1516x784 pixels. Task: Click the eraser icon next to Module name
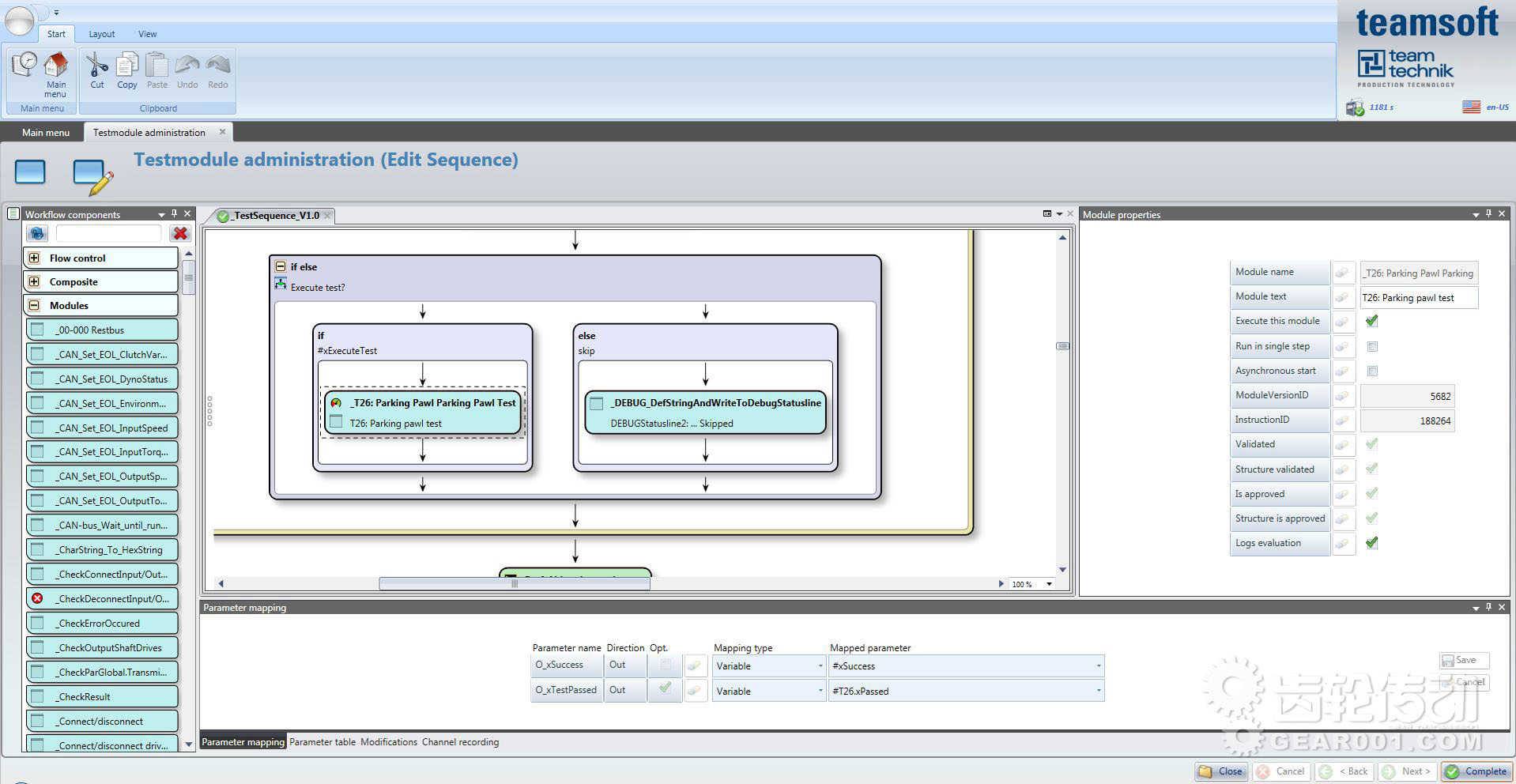(1343, 273)
